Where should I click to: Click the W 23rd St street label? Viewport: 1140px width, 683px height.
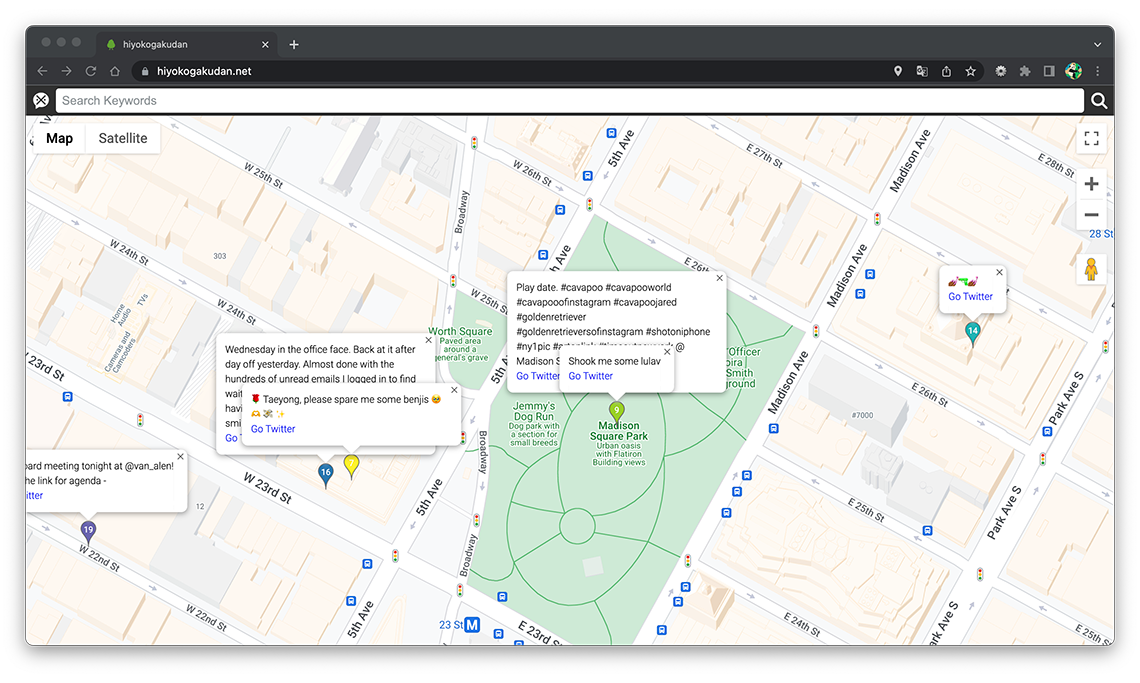[x=267, y=489]
